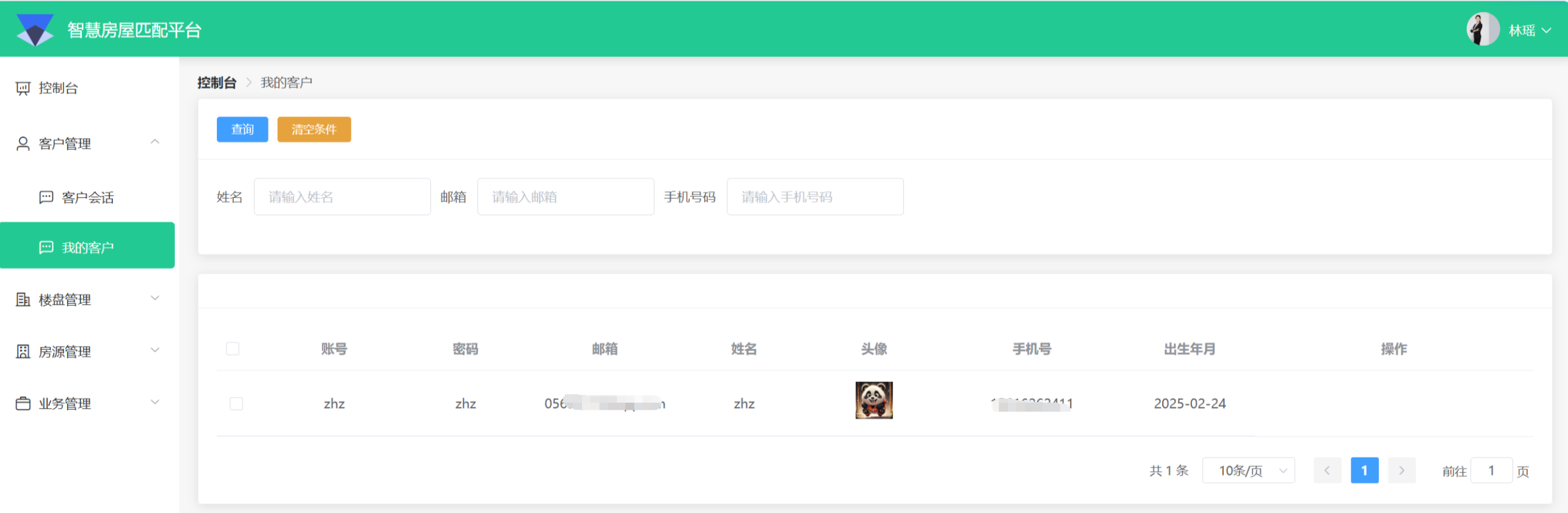1568x513 pixels.
Task: Click the zhz value under 姓名 column
Action: (744, 404)
